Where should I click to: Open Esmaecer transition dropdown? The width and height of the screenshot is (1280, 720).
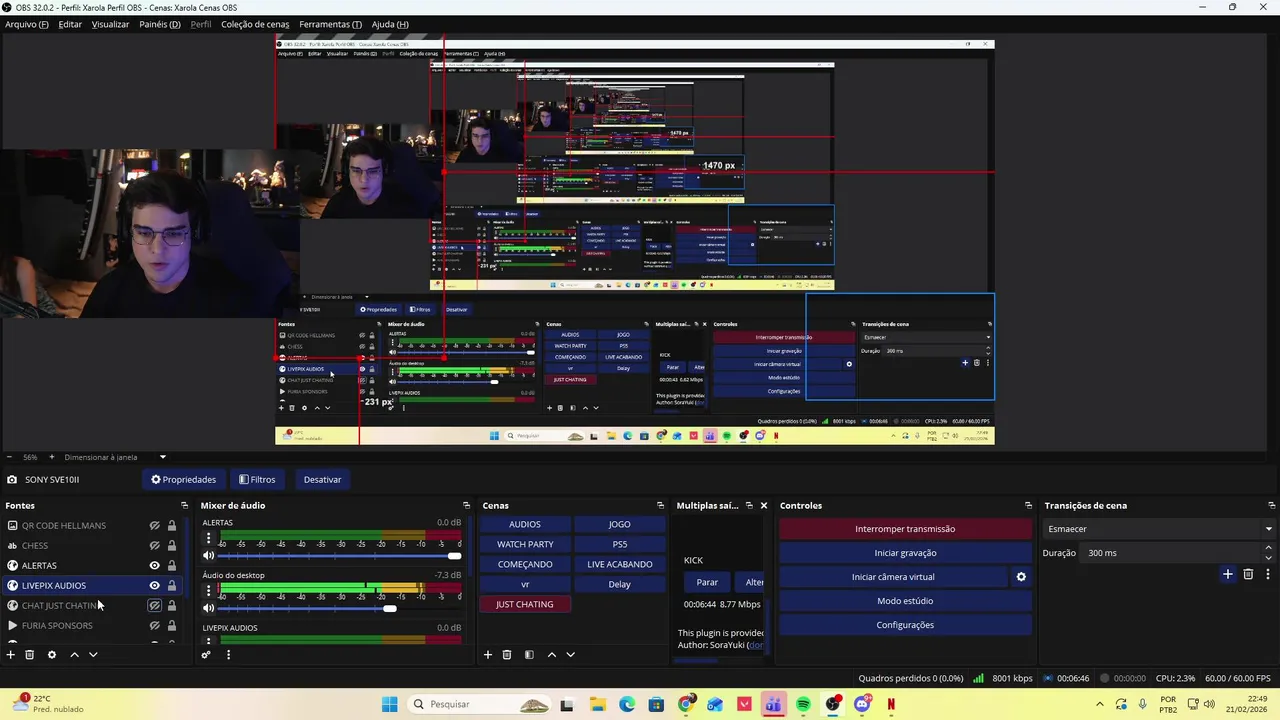pyautogui.click(x=1158, y=529)
